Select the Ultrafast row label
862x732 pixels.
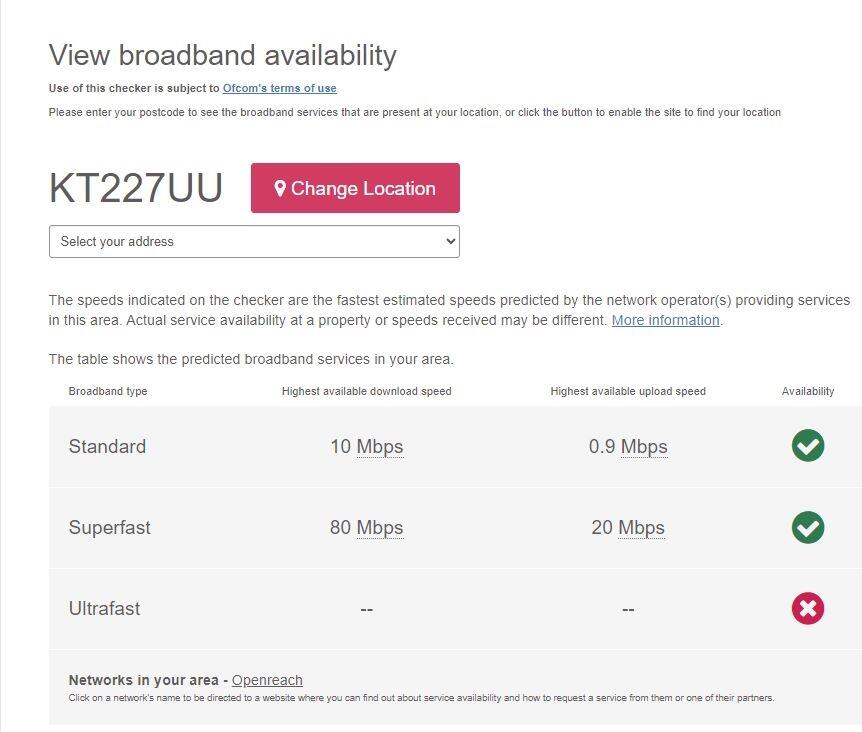coord(104,608)
